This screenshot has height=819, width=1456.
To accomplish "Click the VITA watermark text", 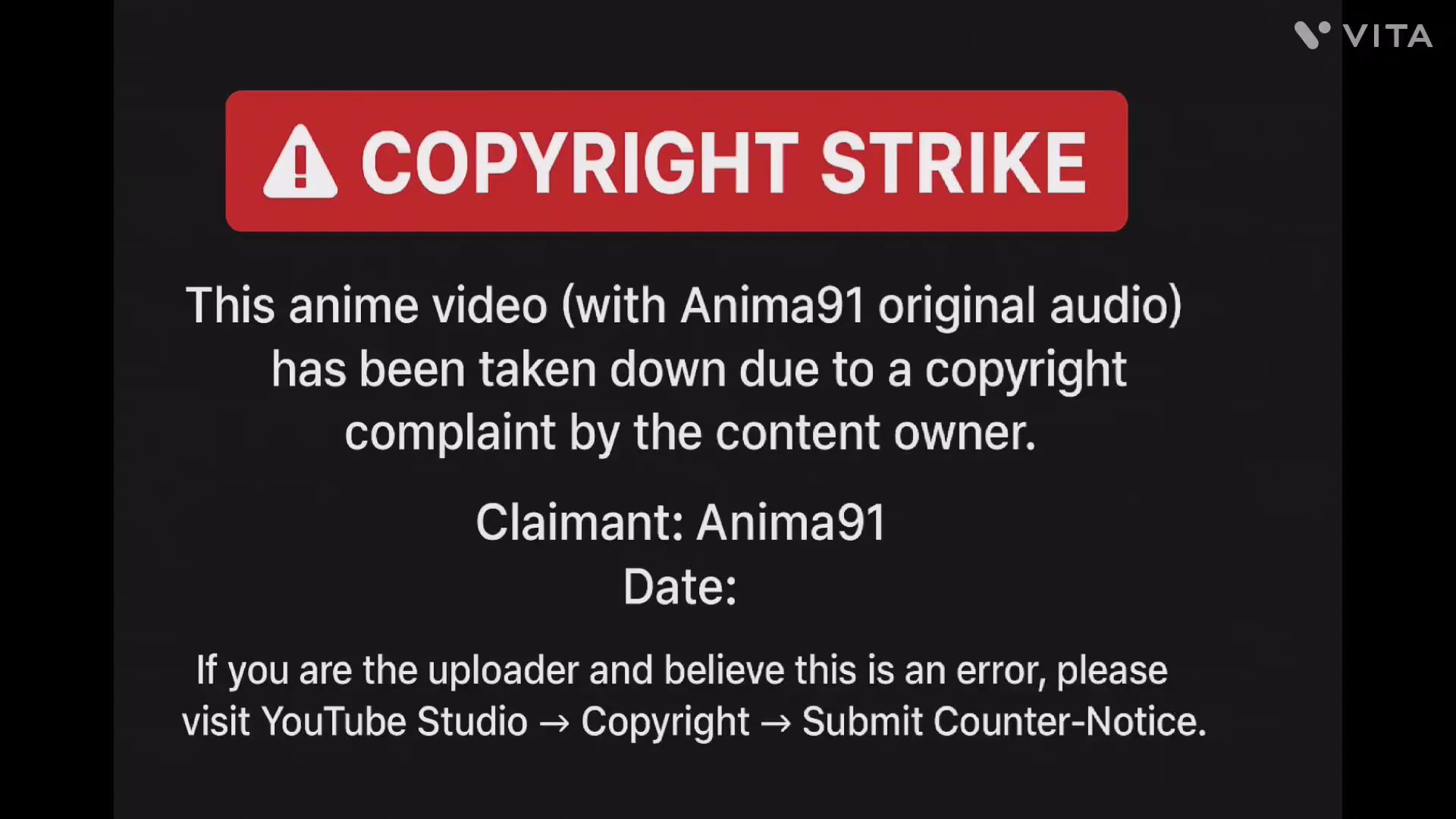I will click(x=1388, y=36).
